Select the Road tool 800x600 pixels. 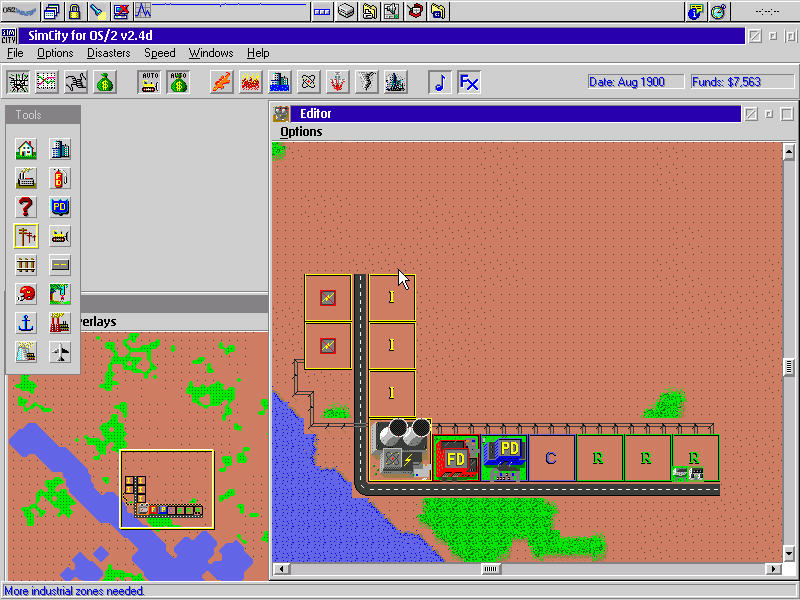coord(60,265)
